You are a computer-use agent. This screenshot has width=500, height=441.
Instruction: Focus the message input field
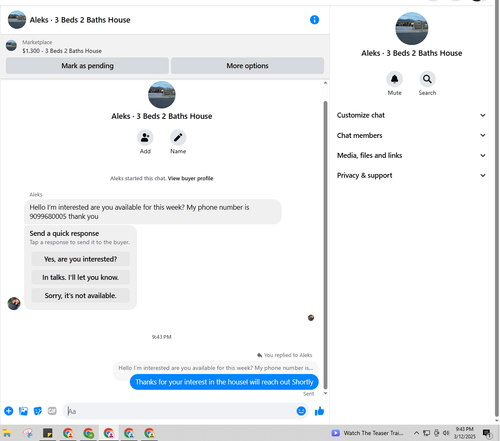coord(180,411)
